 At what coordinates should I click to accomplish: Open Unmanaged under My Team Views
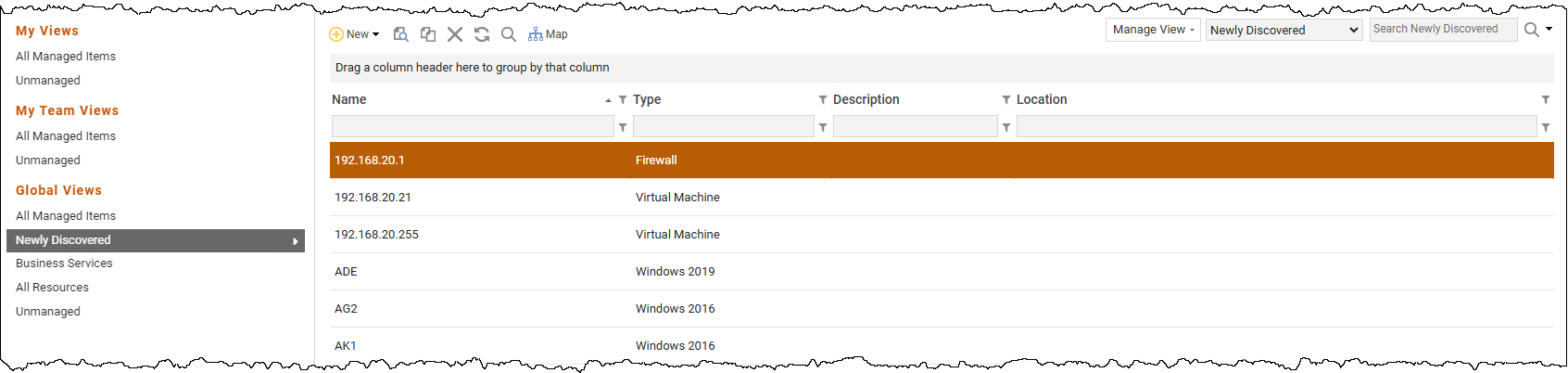tap(48, 161)
